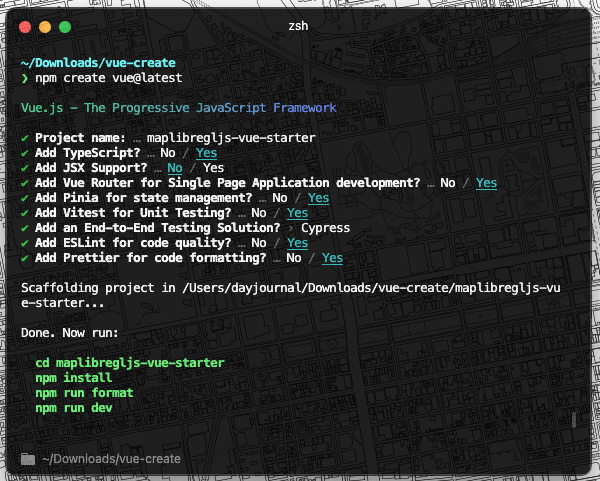The height and width of the screenshot is (481, 600).
Task: Click the checkmark beside Add ESLint
Action: pos(25,243)
